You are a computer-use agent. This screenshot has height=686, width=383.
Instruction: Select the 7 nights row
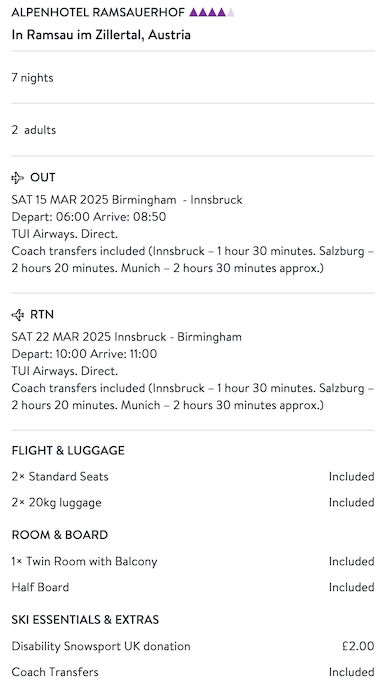click(193, 77)
